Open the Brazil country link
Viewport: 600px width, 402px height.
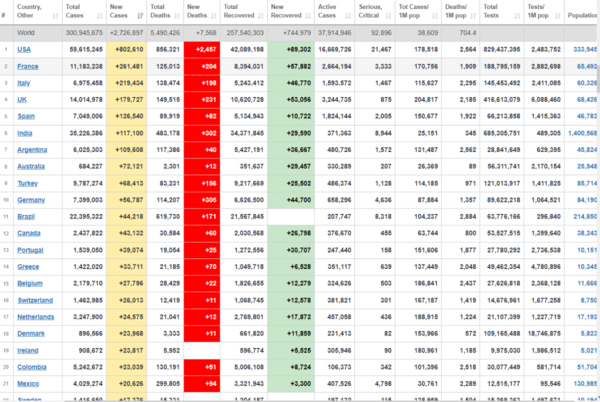tap(26, 215)
